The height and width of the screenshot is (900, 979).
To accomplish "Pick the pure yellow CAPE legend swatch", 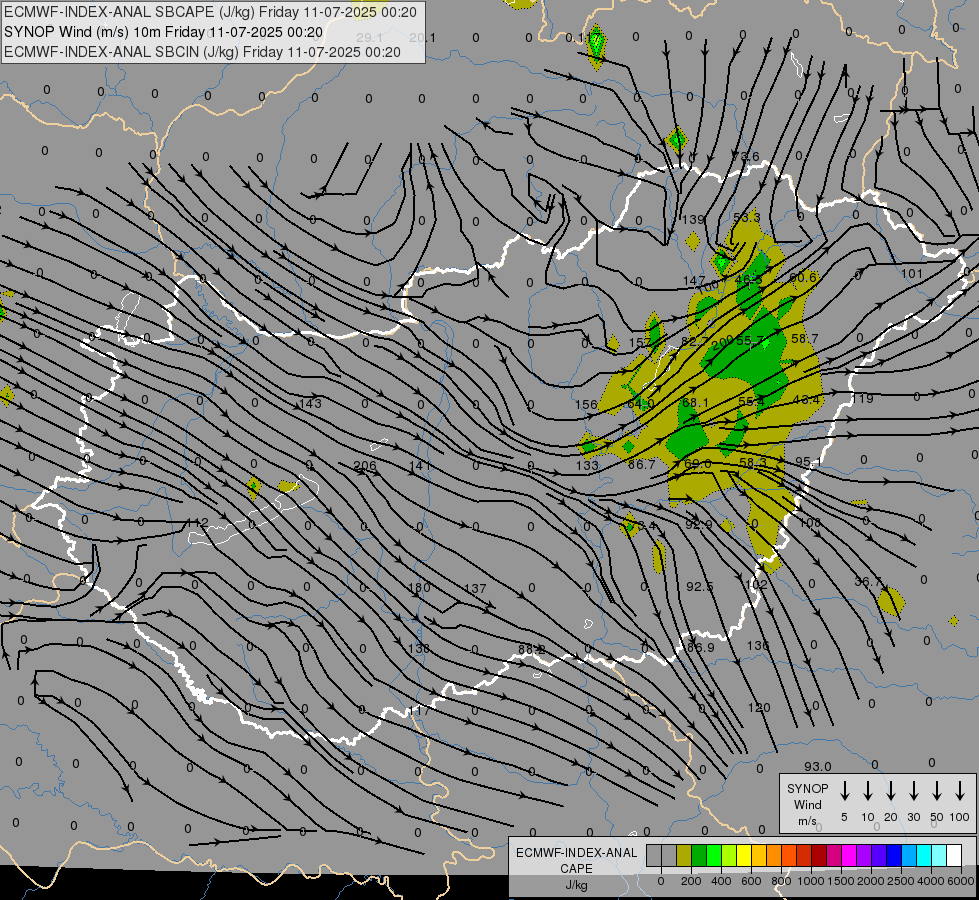I will tap(744, 855).
